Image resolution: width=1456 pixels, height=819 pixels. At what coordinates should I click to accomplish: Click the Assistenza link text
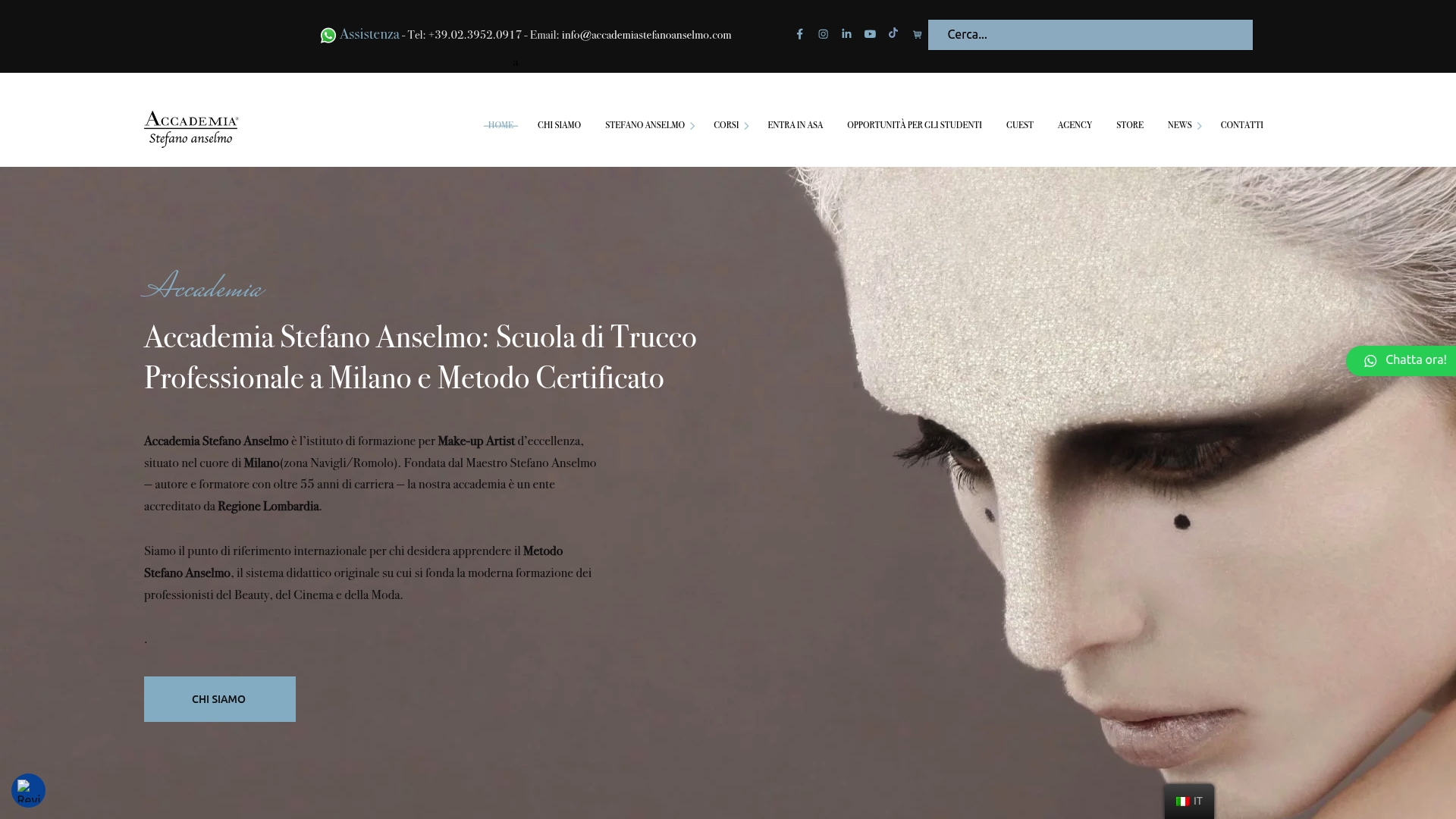(x=369, y=34)
